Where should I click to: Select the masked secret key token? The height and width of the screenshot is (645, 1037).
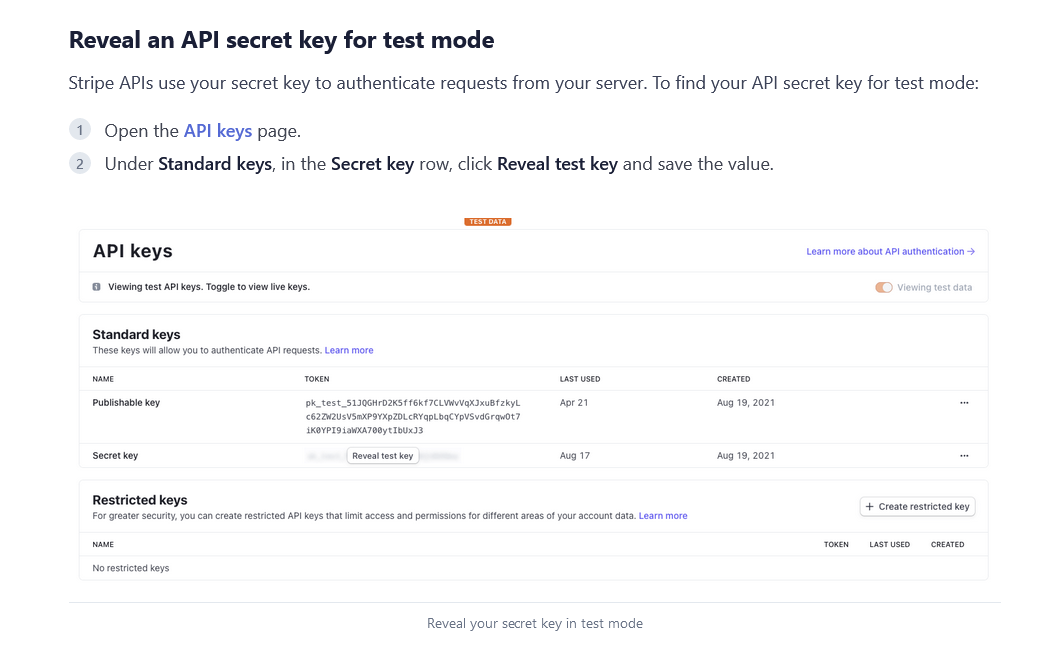click(330, 455)
